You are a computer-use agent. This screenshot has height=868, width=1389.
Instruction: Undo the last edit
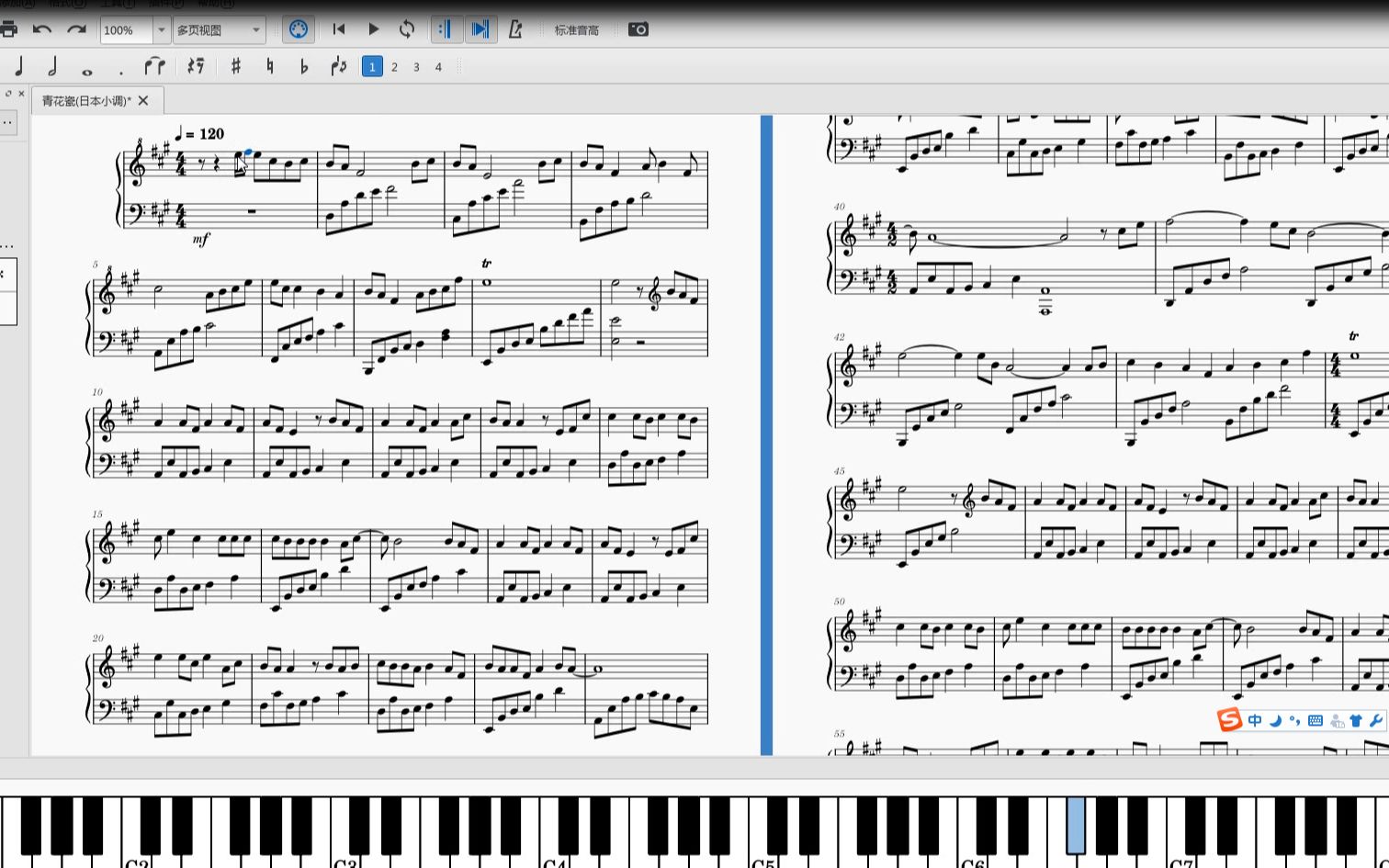pyautogui.click(x=42, y=29)
